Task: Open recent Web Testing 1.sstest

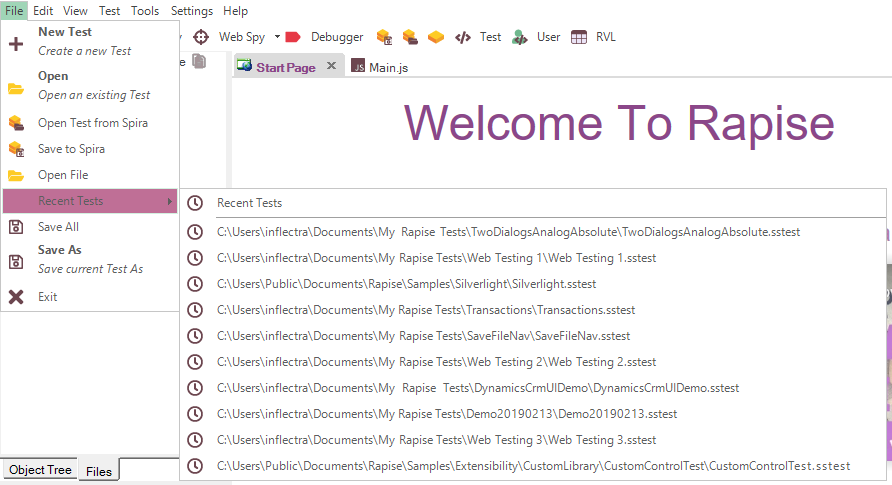Action: [x=533, y=258]
